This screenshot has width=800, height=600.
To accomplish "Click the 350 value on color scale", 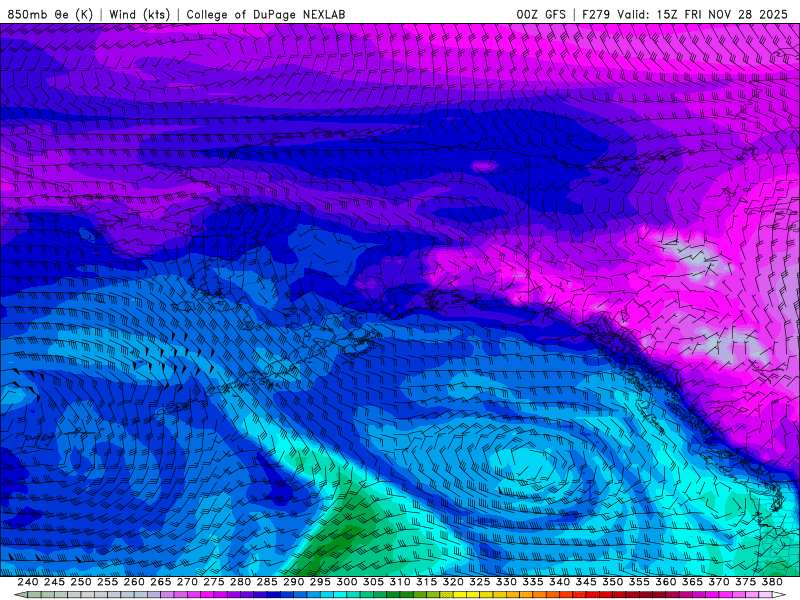I will tap(612, 582).
